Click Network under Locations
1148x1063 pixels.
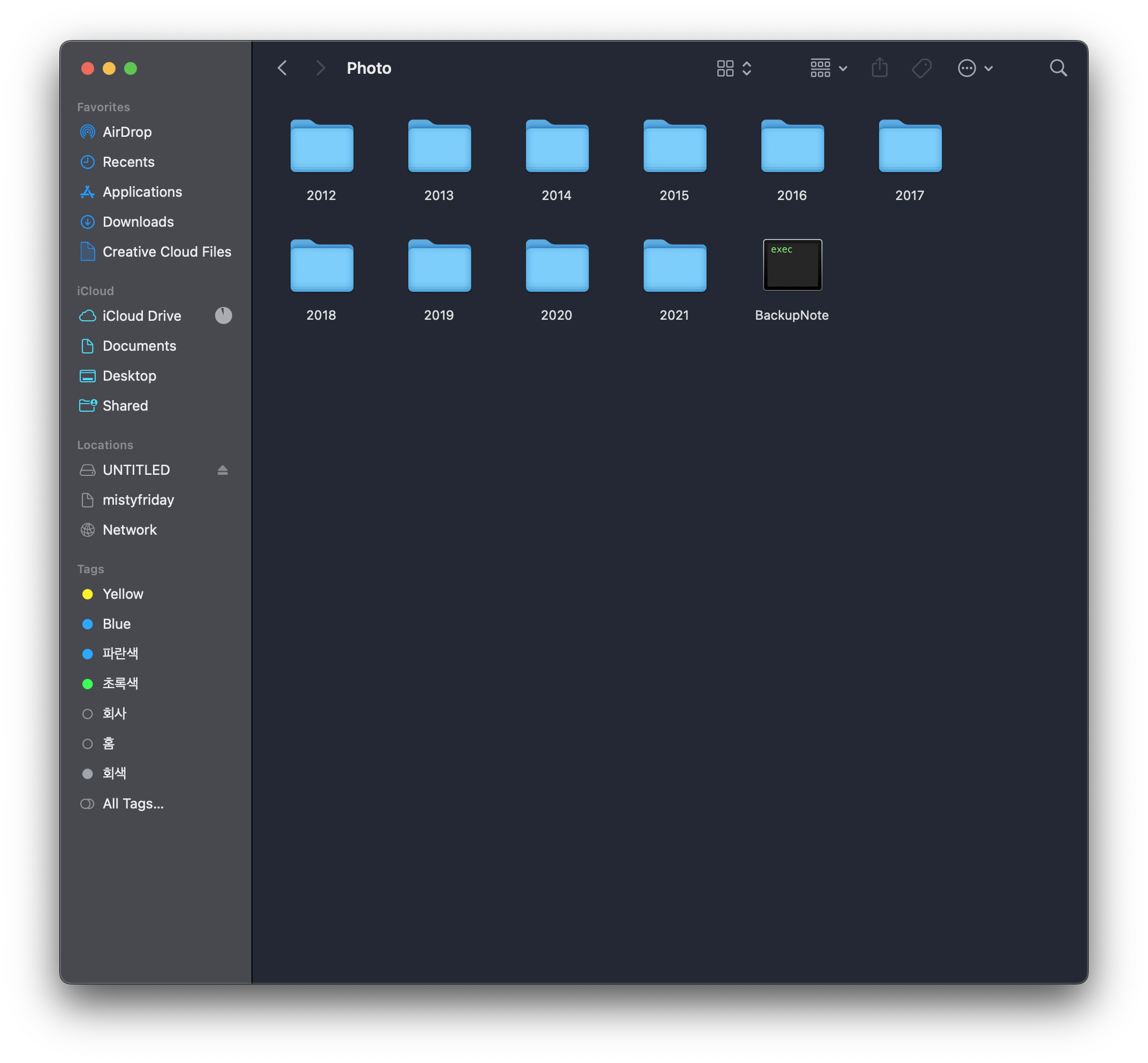click(129, 530)
